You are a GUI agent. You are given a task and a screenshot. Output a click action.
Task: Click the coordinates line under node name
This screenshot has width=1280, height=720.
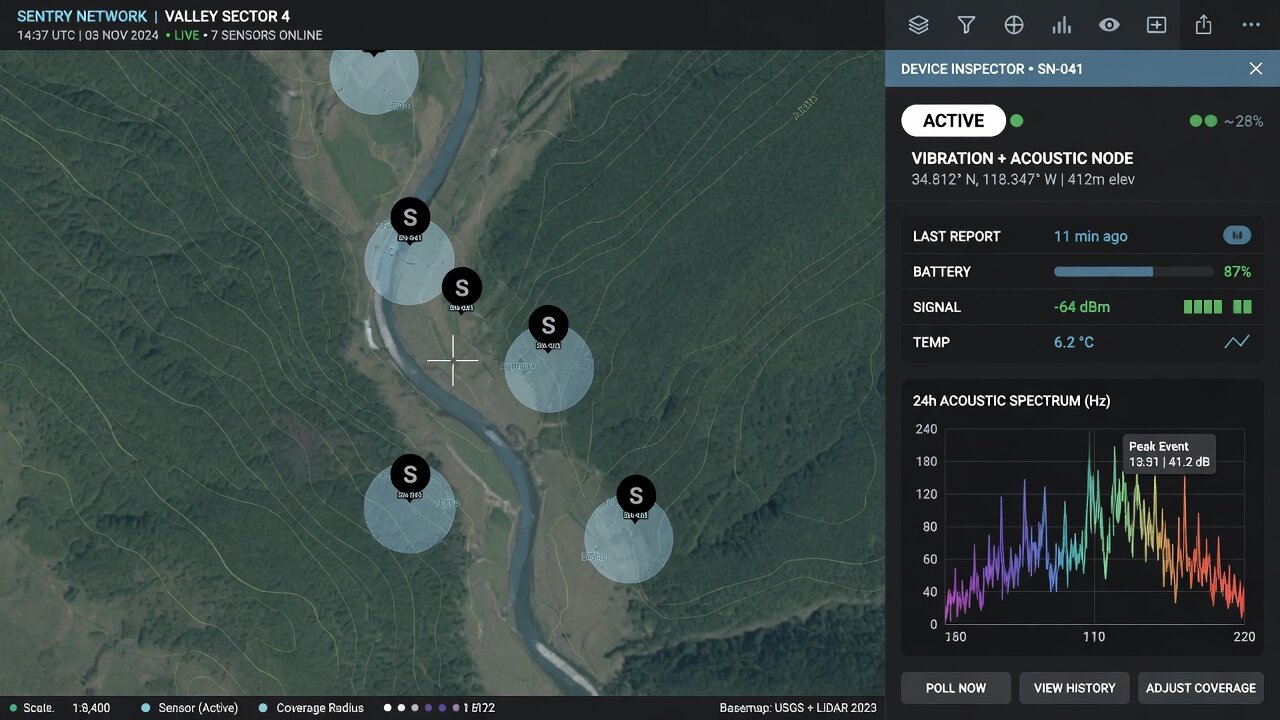pos(1023,180)
